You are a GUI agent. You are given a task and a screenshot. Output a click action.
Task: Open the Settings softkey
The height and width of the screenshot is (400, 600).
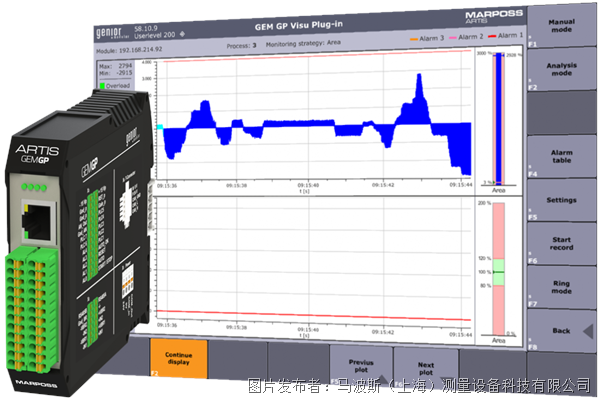point(562,200)
